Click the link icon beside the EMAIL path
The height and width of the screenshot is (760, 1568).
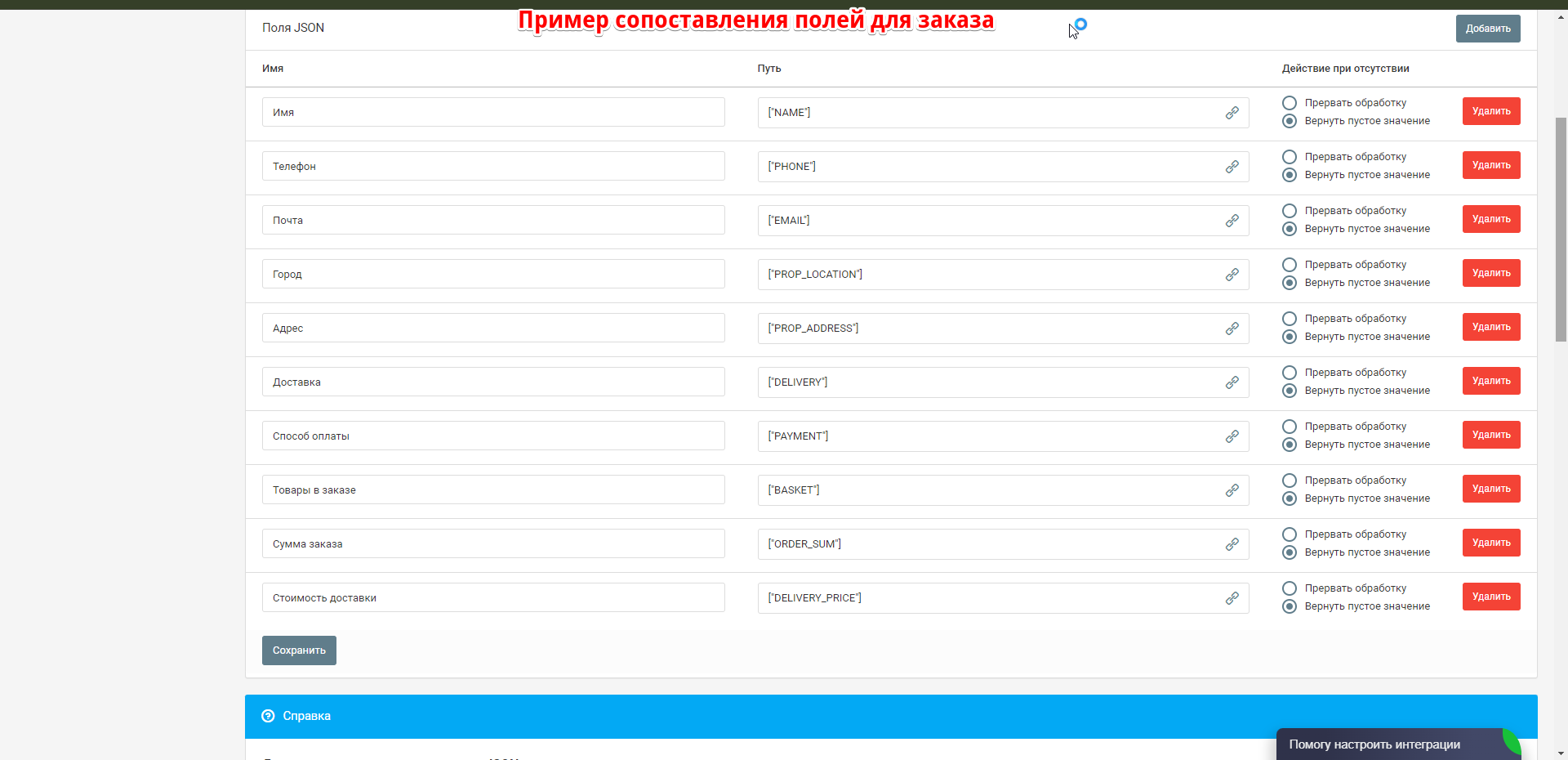pos(1232,221)
